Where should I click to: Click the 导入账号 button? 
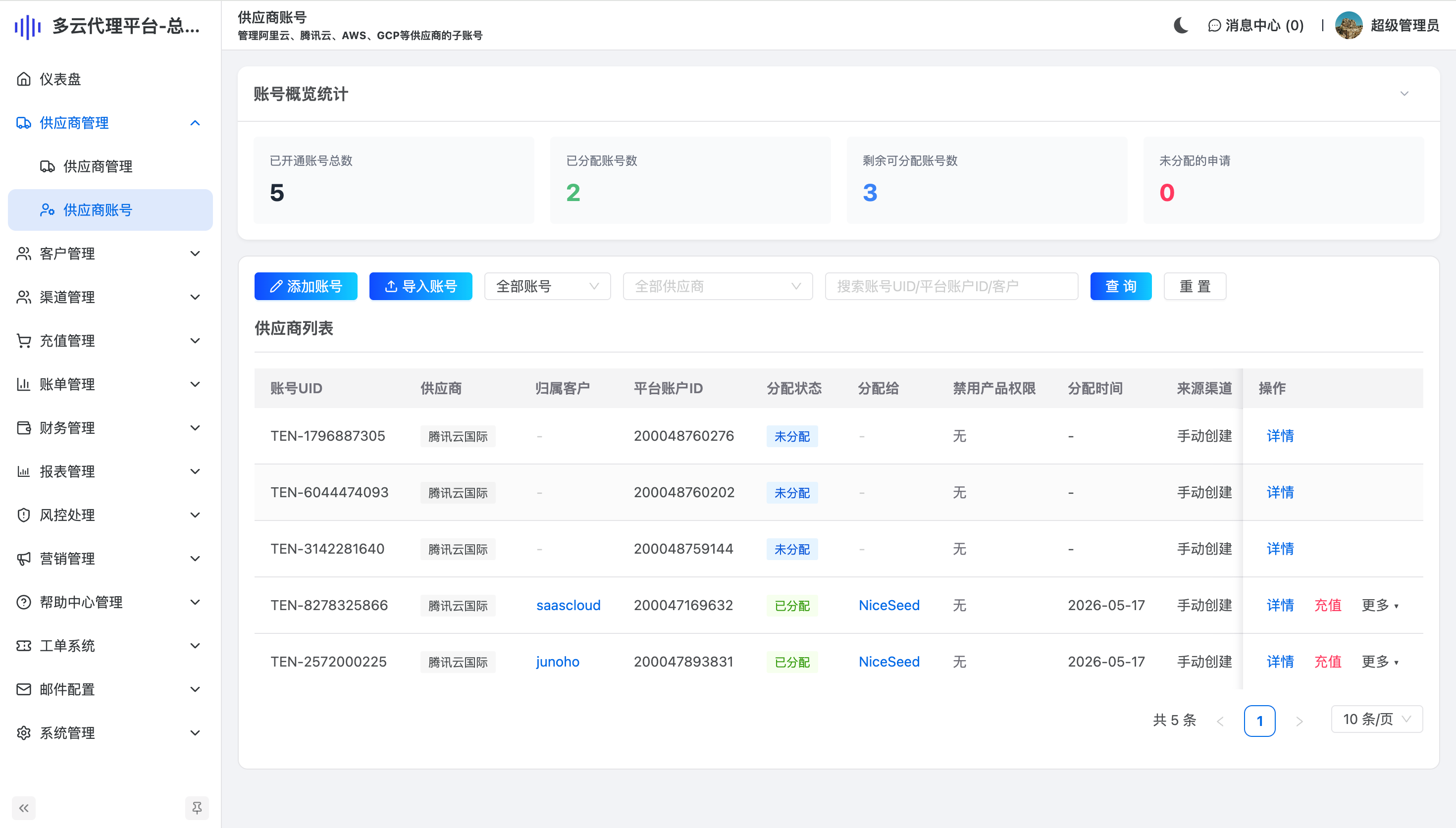tap(421, 286)
